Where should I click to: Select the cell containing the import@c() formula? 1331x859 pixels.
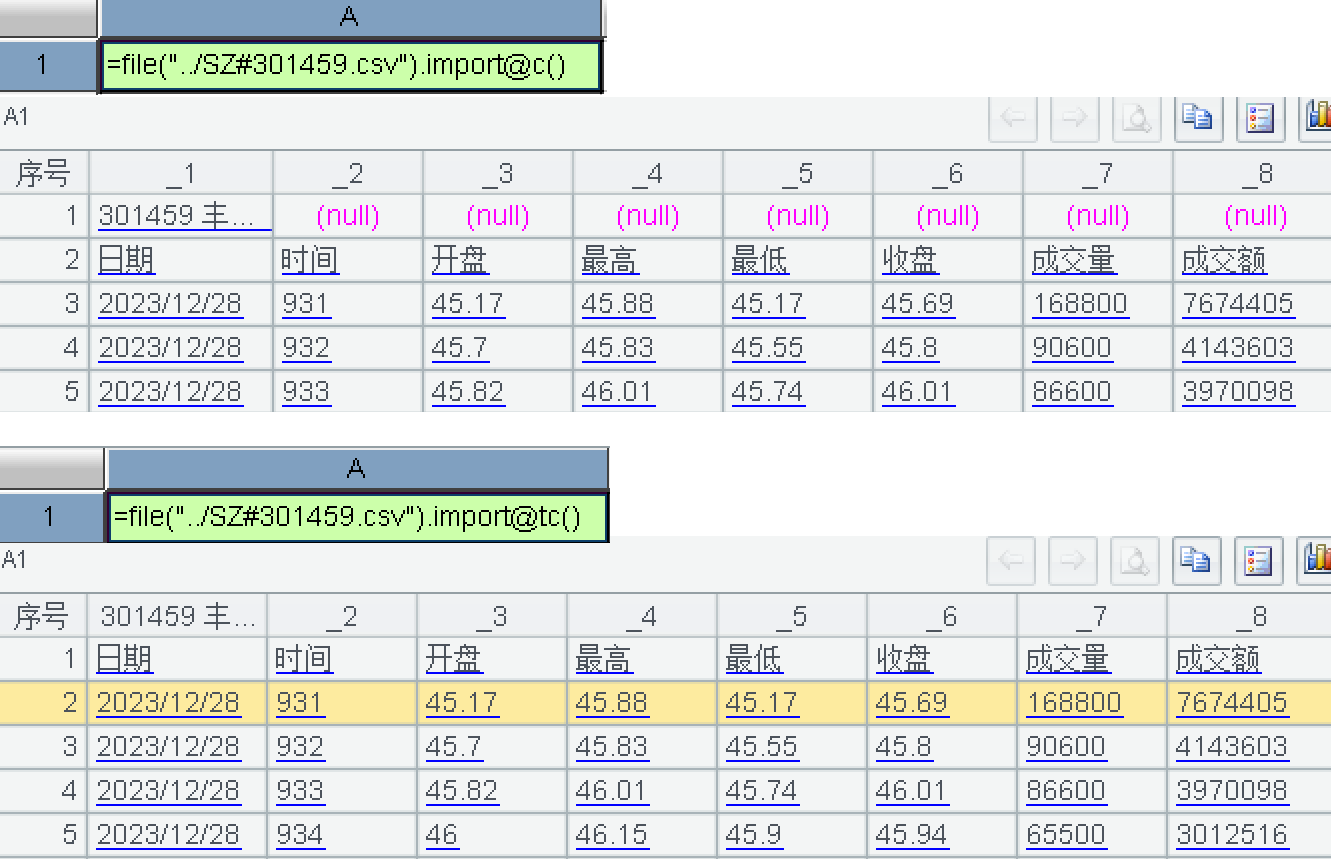click(350, 66)
